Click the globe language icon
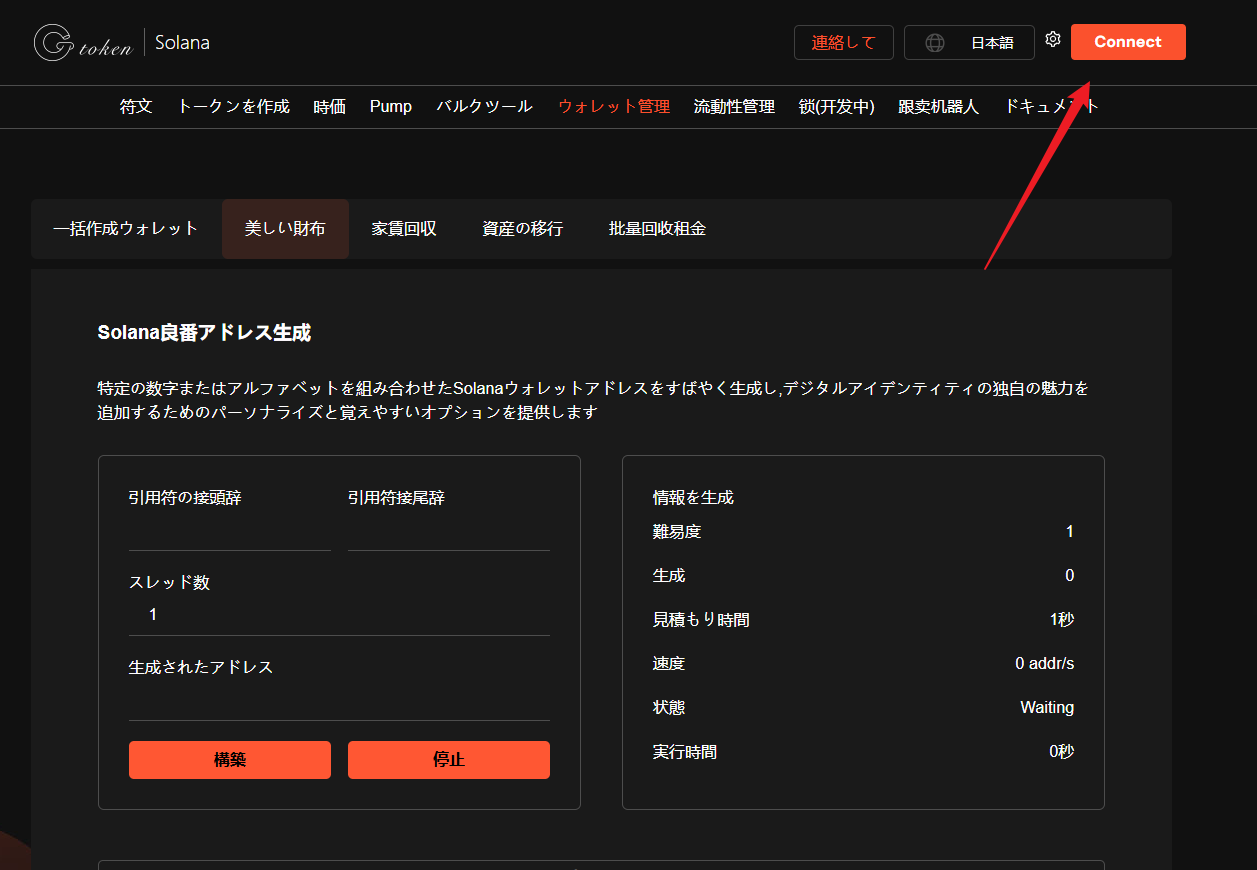 tap(934, 43)
